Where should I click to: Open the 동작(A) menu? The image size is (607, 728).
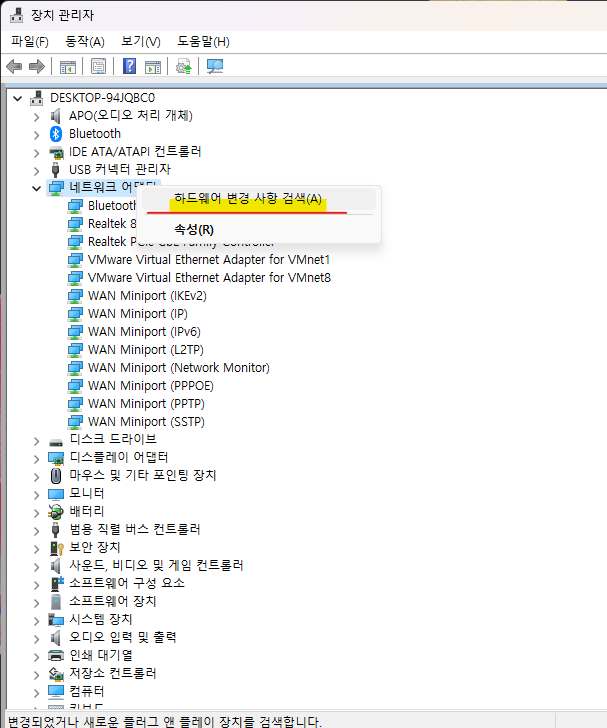point(85,42)
